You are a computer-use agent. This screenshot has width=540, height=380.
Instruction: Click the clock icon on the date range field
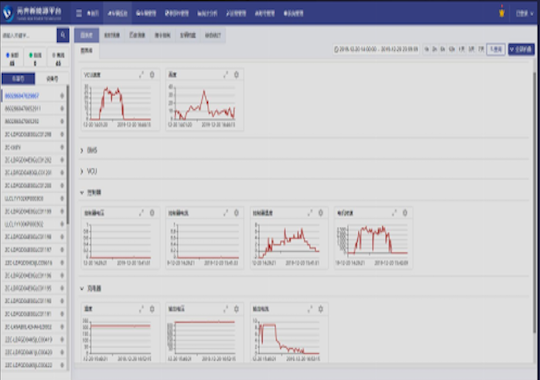pos(336,49)
